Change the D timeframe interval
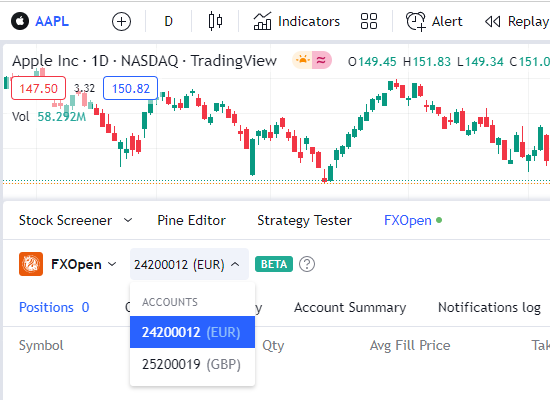Image resolution: width=550 pixels, height=400 pixels. click(x=169, y=21)
